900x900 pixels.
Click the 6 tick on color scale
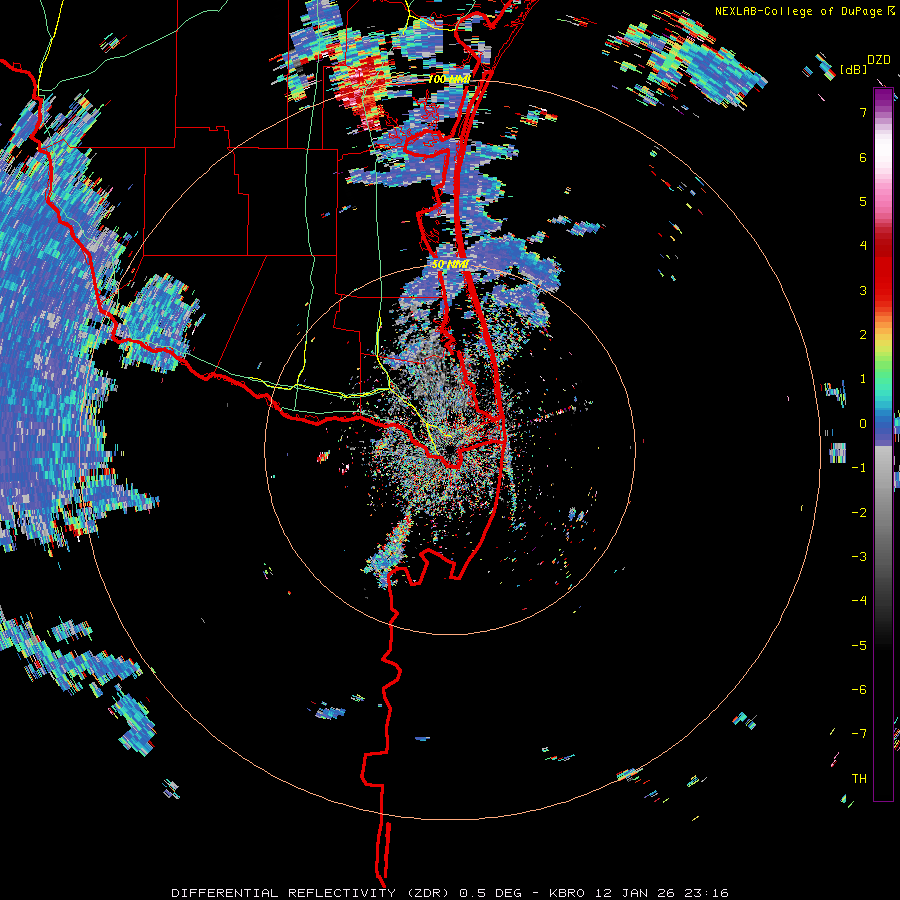pos(863,157)
